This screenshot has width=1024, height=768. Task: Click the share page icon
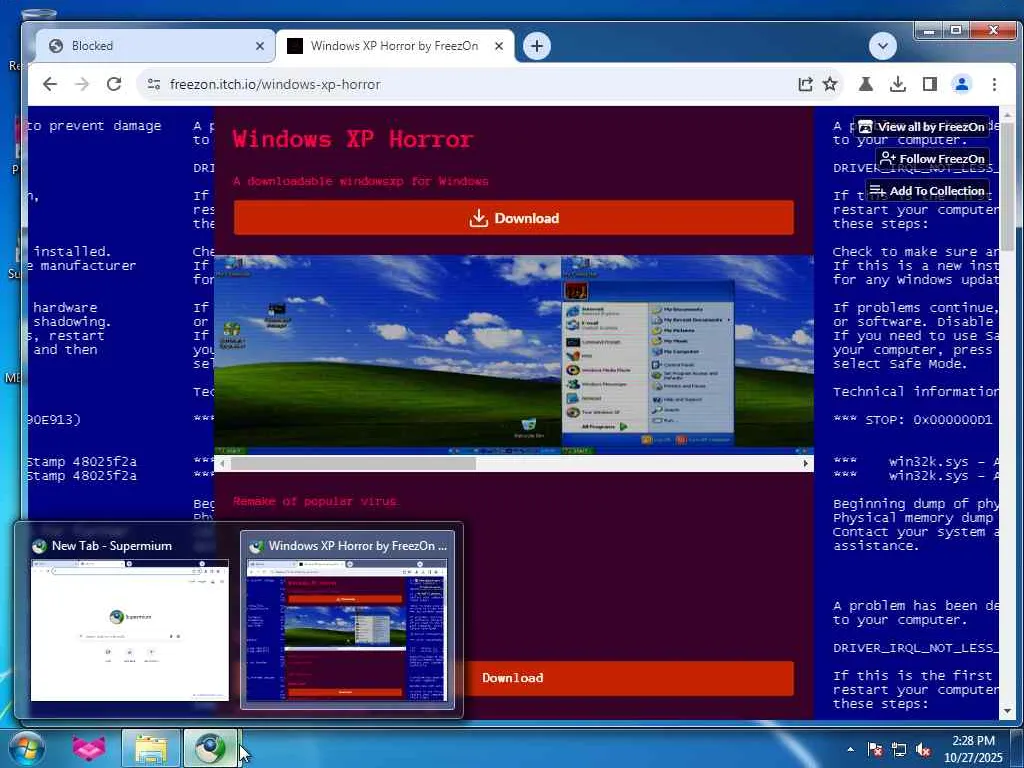tap(805, 84)
